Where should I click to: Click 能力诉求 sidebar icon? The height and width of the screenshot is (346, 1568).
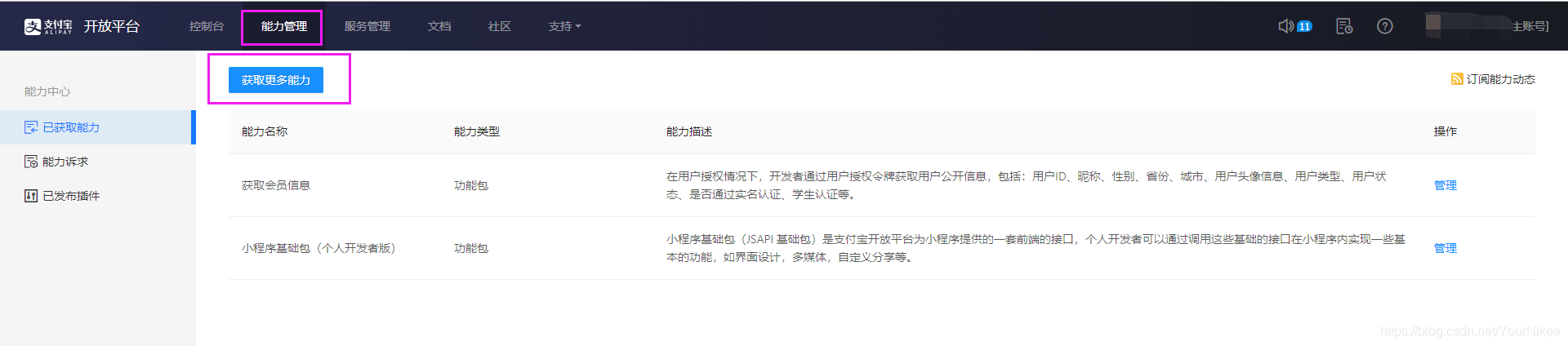point(31,162)
